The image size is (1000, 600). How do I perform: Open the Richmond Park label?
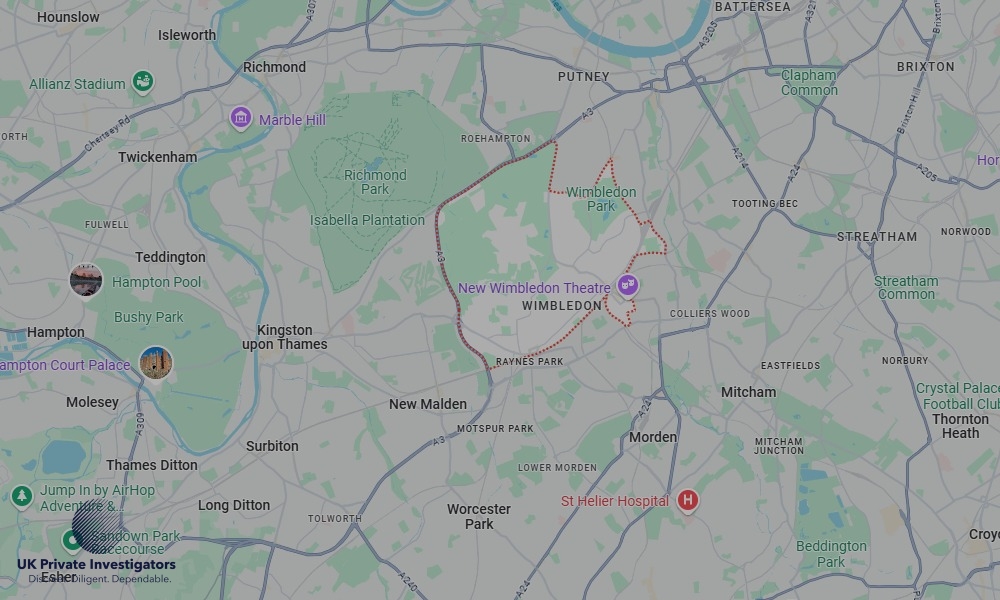pyautogui.click(x=375, y=182)
